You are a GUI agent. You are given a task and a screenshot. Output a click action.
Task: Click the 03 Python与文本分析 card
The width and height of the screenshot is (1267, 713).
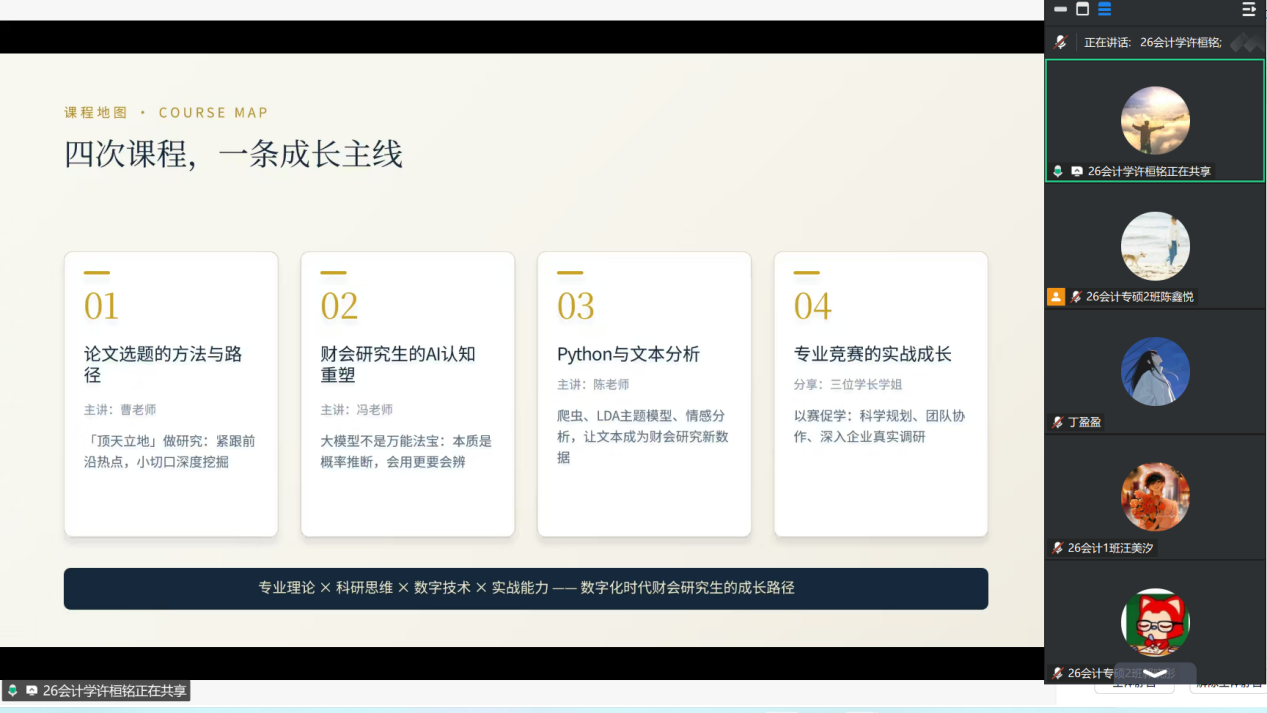tap(644, 394)
